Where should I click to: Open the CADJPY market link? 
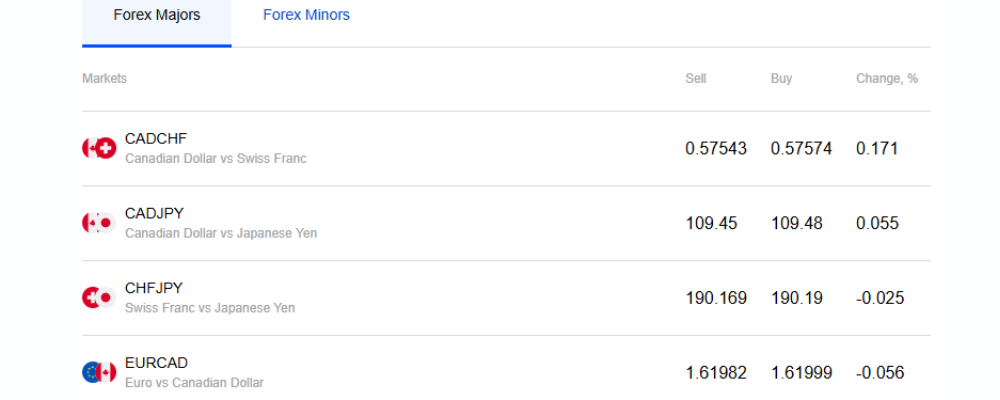tap(154, 213)
